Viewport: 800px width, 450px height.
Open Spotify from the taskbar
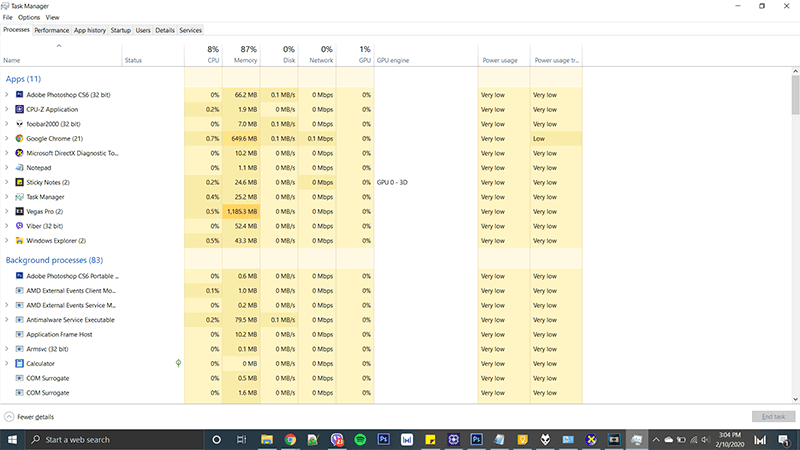(360, 439)
